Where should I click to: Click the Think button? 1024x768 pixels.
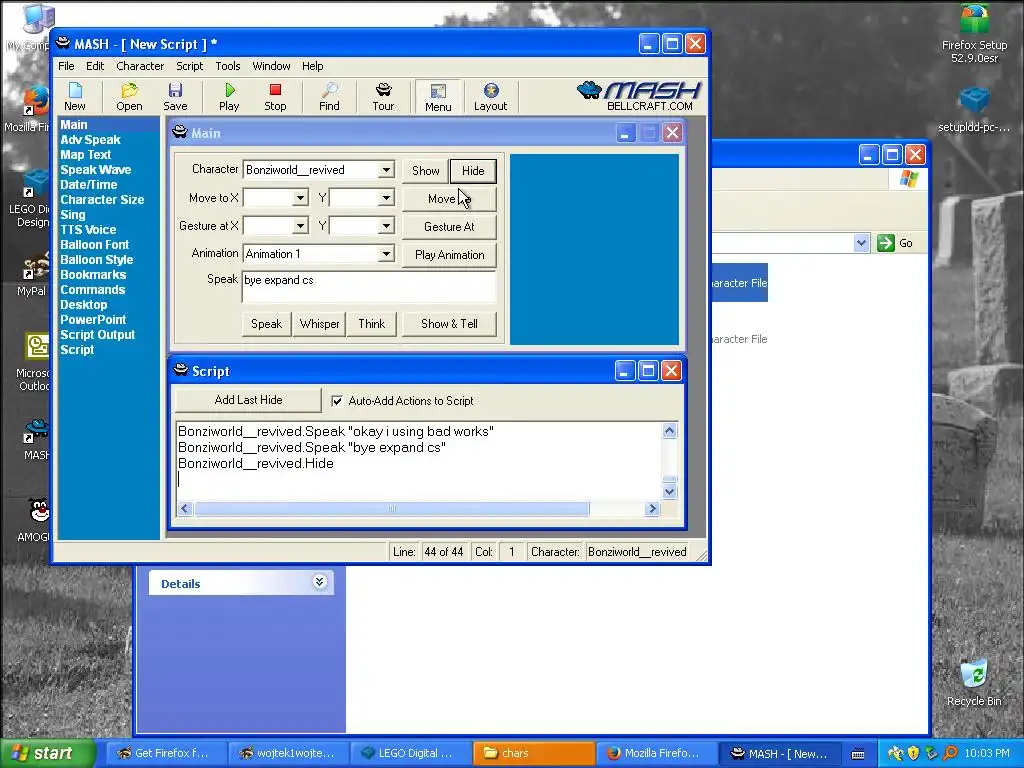[x=372, y=324]
